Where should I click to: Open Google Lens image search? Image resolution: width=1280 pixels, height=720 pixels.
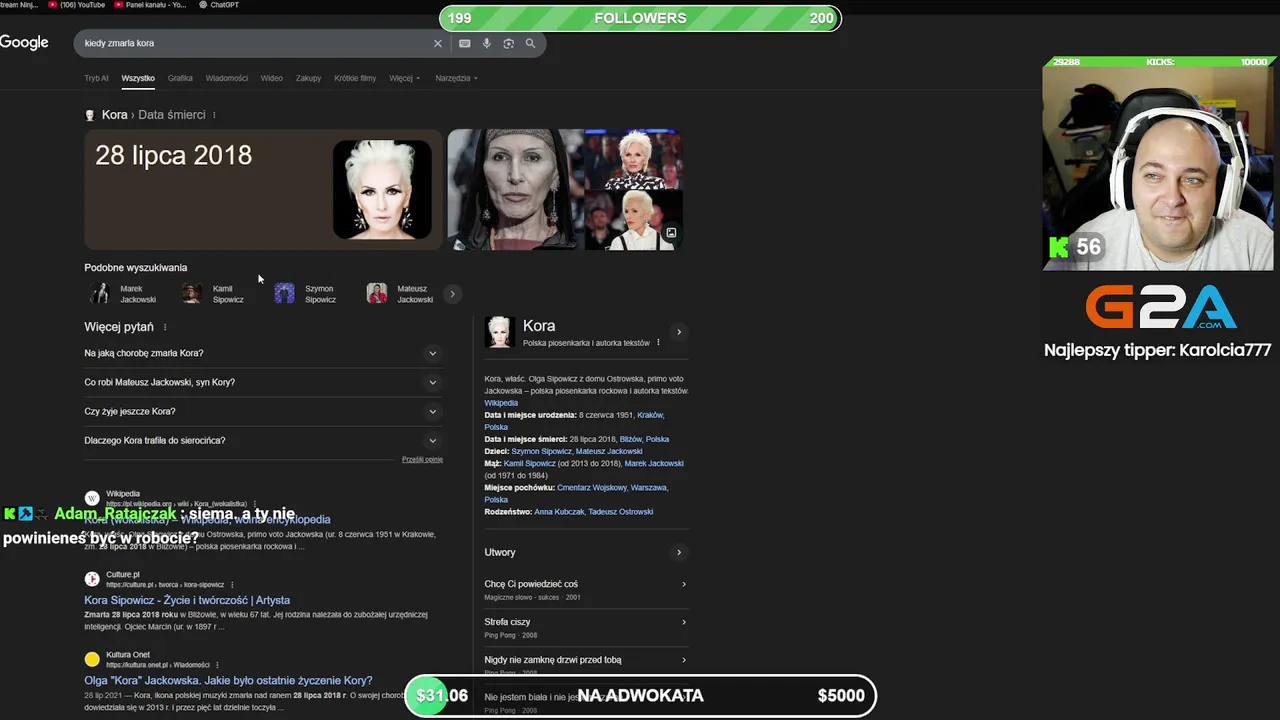tap(508, 43)
